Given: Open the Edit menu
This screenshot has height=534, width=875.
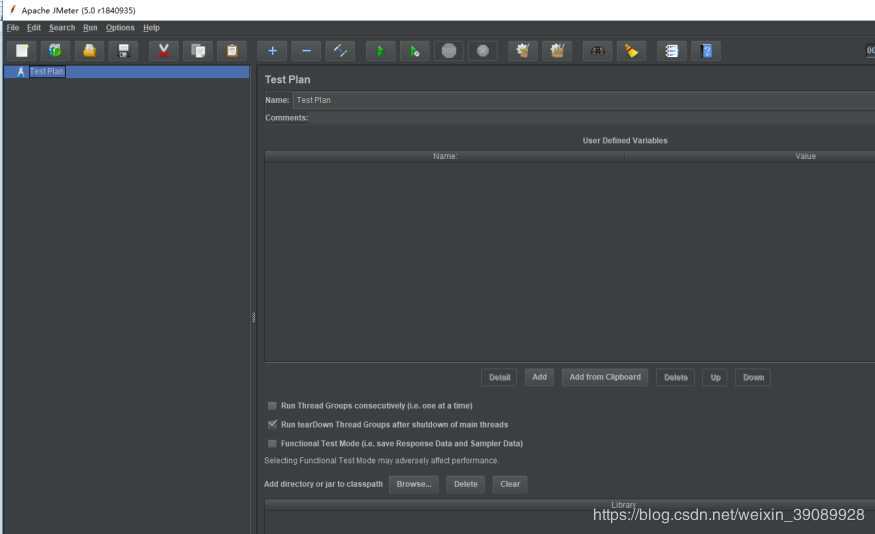Looking at the screenshot, I should tap(33, 27).
